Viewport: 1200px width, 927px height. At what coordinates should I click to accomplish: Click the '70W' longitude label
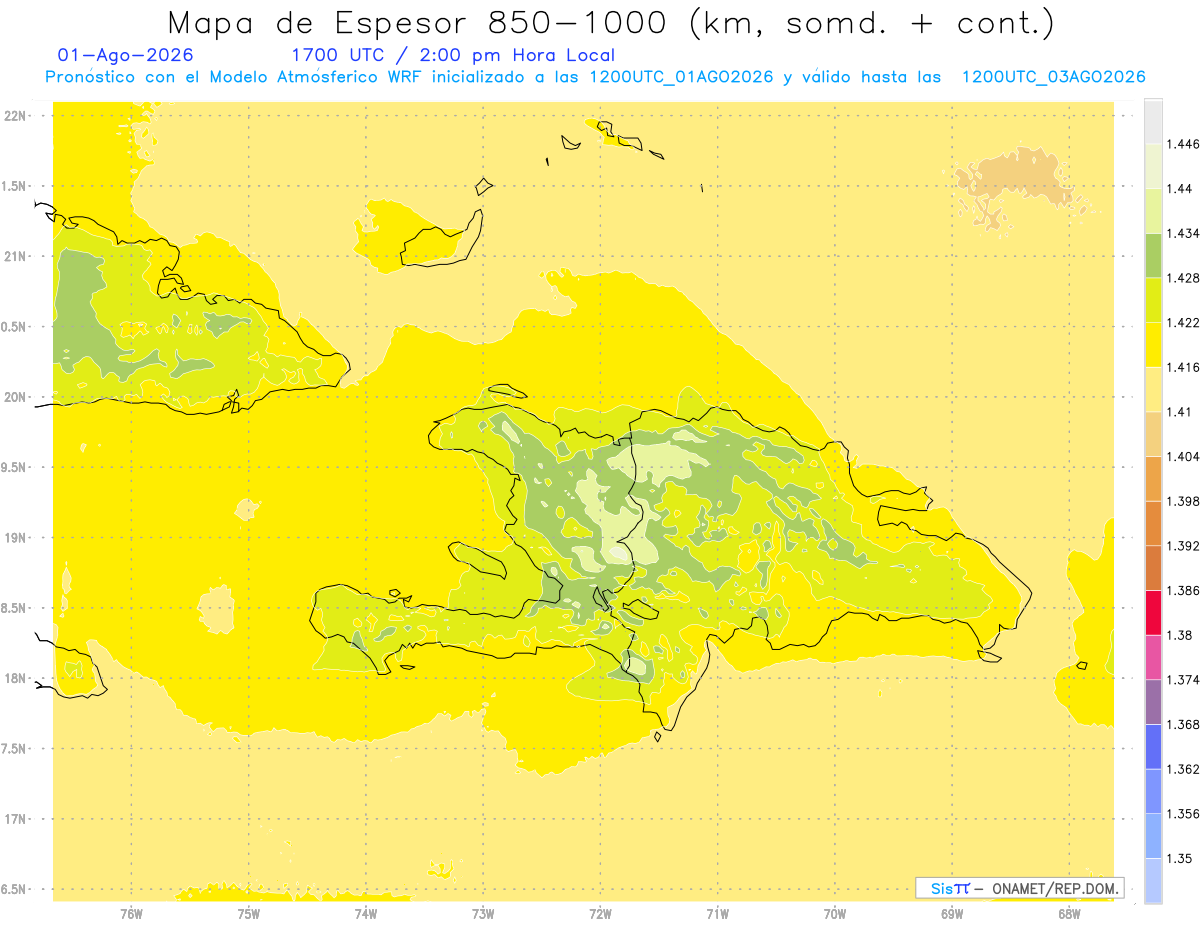coord(835,914)
